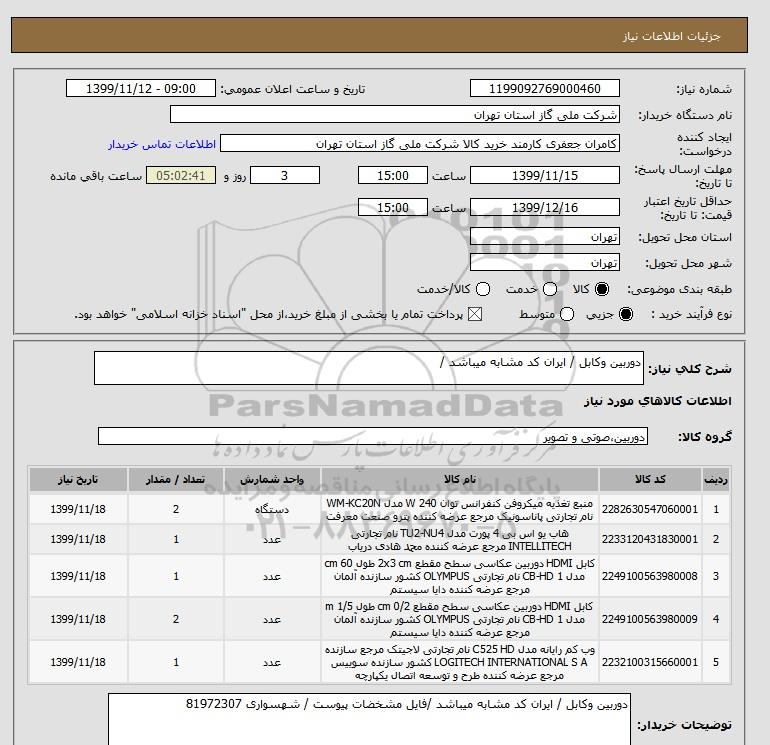The height and width of the screenshot is (745, 770).
Task: Click the WM-KC20N microphone power supply item name
Action: [460, 510]
